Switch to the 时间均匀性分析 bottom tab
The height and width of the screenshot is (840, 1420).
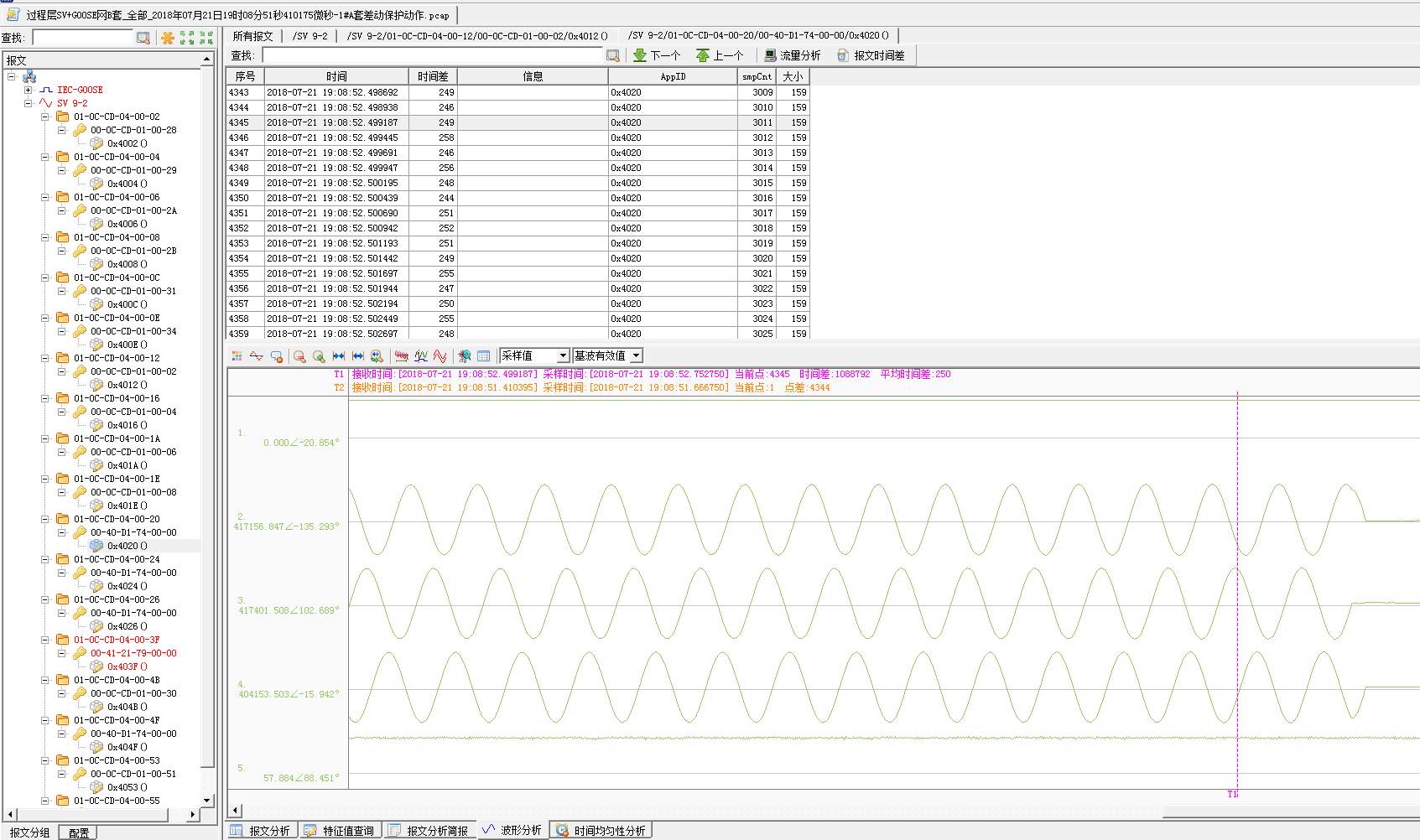click(x=601, y=831)
